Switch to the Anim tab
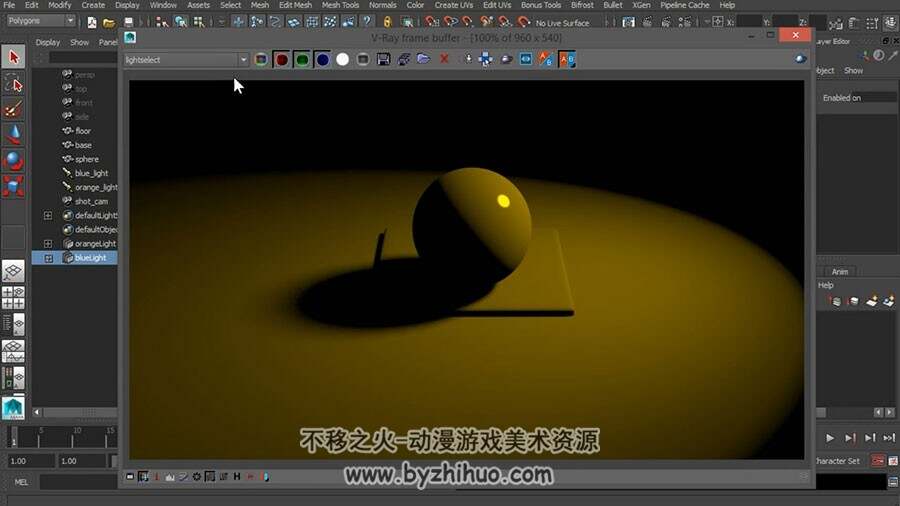Image resolution: width=900 pixels, height=506 pixels. click(840, 271)
